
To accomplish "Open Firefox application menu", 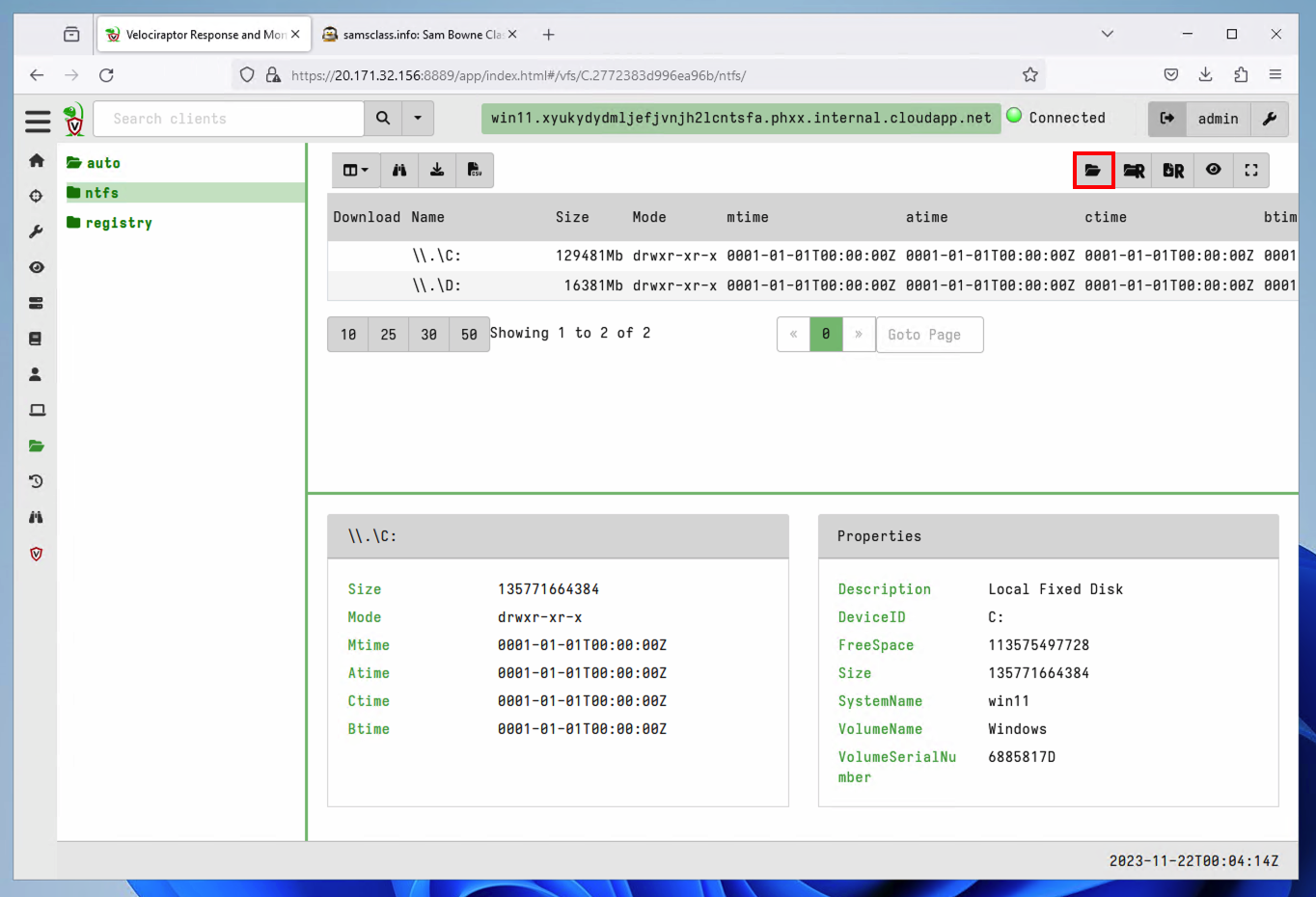I will tap(1275, 75).
